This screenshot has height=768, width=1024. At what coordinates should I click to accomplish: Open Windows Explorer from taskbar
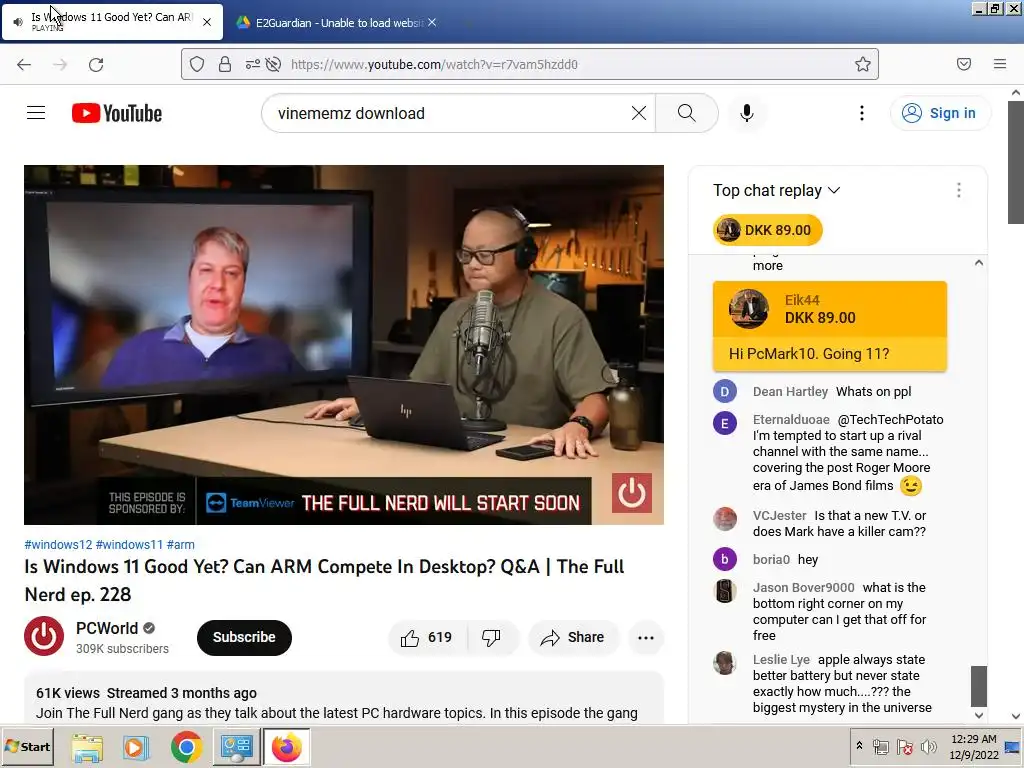tap(87, 747)
